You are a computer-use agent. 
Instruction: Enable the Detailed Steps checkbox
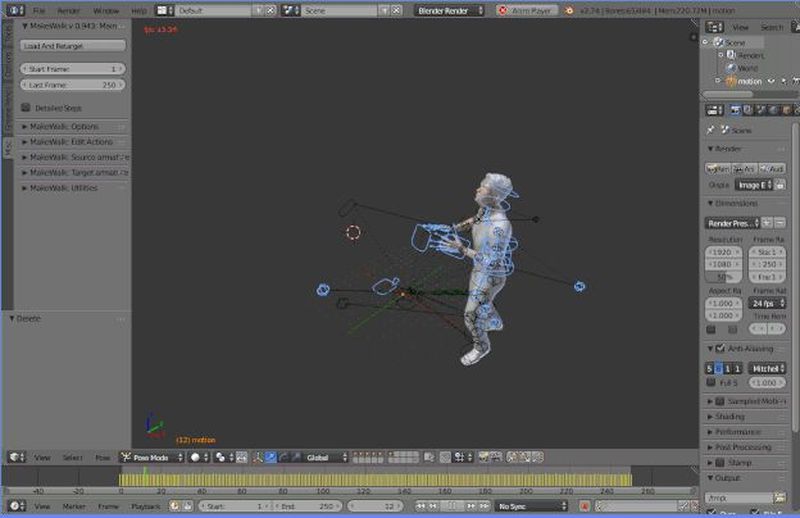[x=25, y=108]
